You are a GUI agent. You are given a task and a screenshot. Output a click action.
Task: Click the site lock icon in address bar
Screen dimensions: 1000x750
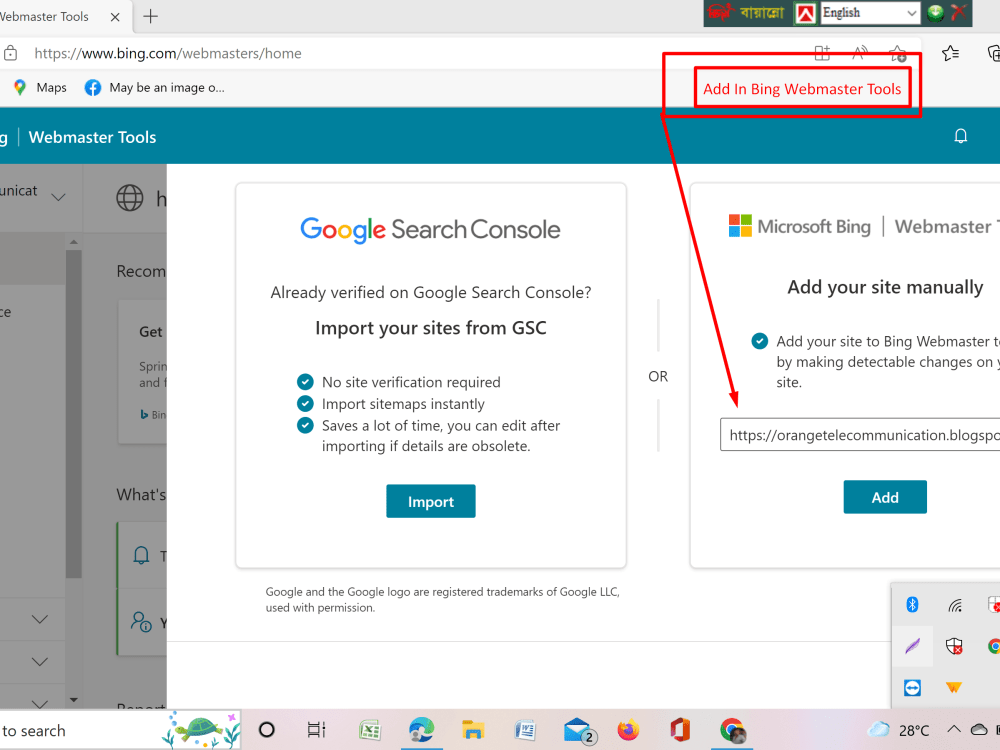10,53
